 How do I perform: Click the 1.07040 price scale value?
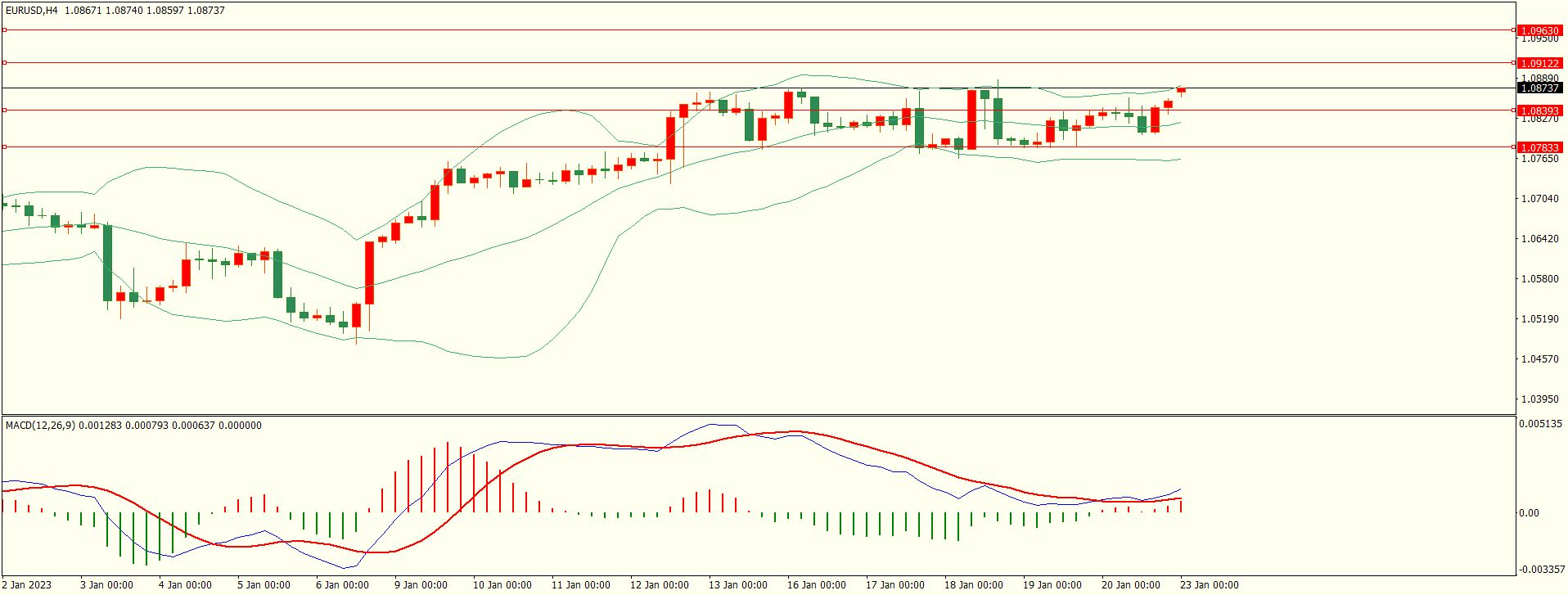click(1539, 199)
